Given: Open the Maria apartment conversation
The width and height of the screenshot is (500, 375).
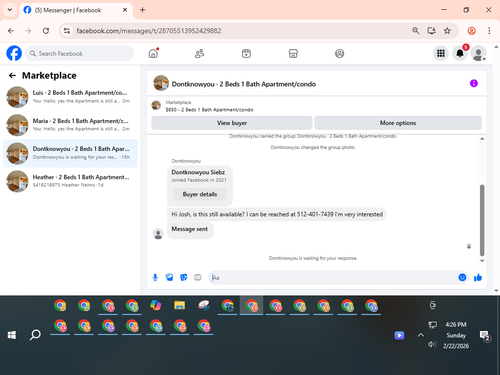Looking at the screenshot, I should coord(70,125).
